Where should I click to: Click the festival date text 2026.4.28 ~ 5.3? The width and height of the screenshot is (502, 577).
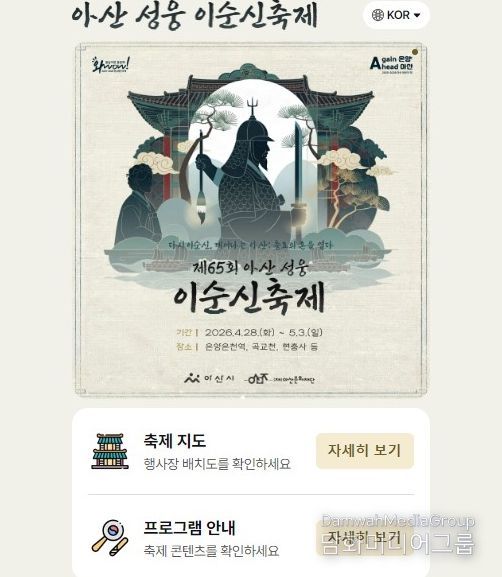(x=264, y=332)
